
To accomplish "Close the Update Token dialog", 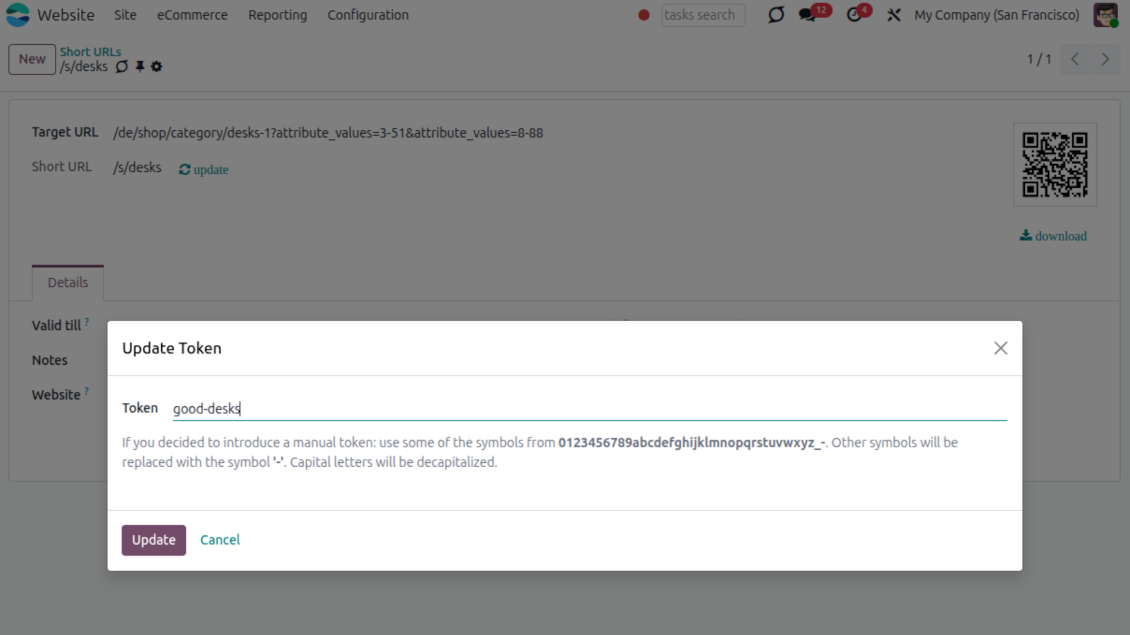I will pyautogui.click(x=1000, y=348).
